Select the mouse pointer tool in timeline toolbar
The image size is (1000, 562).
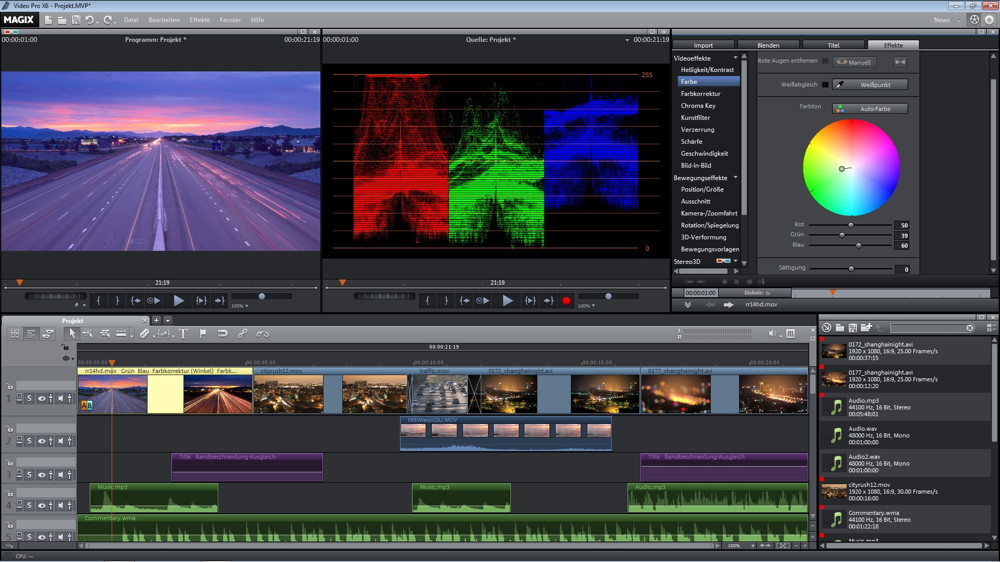(x=72, y=334)
